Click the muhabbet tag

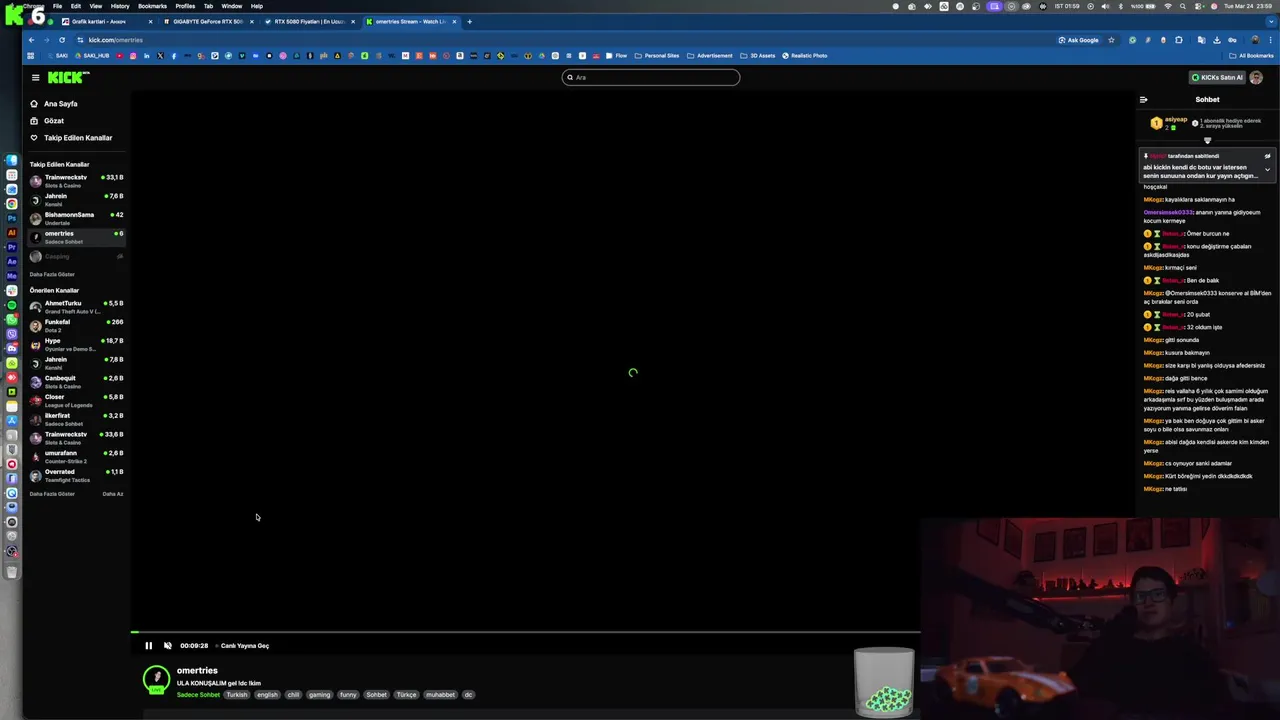(440, 695)
